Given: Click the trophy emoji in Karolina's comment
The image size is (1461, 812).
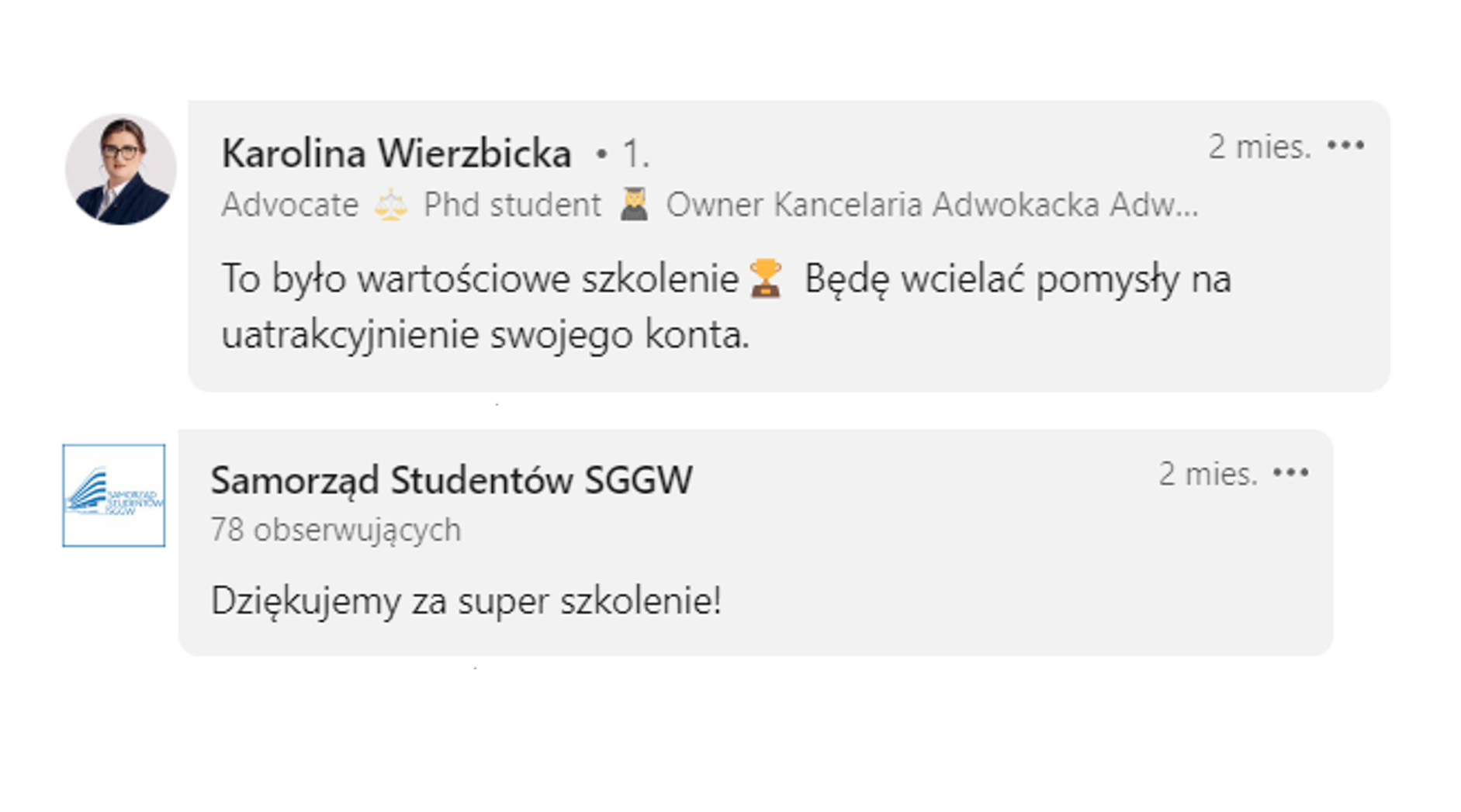Looking at the screenshot, I should 766,278.
